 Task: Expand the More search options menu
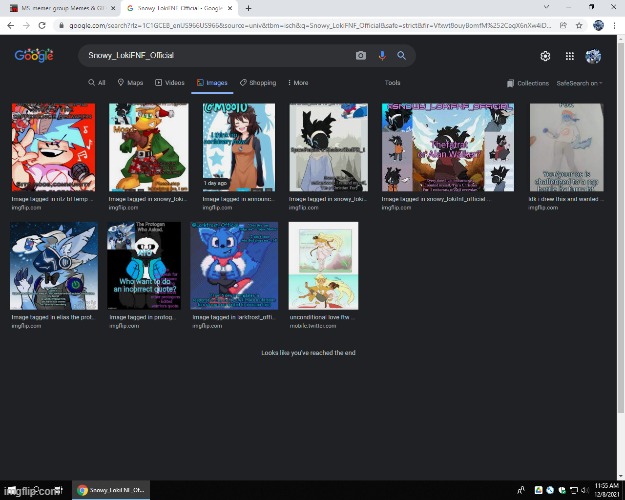(x=298, y=83)
